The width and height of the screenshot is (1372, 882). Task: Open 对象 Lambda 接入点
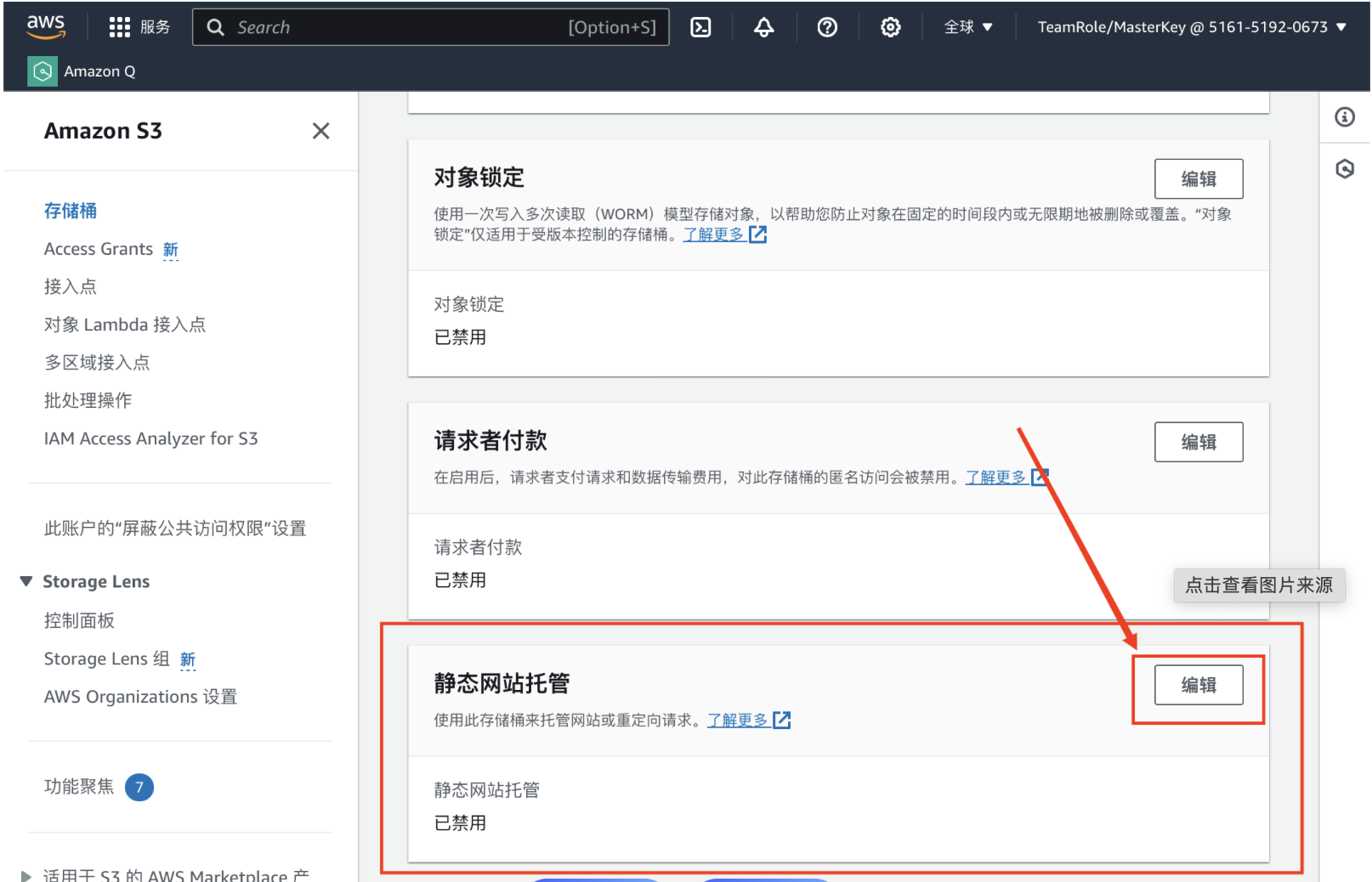click(125, 325)
